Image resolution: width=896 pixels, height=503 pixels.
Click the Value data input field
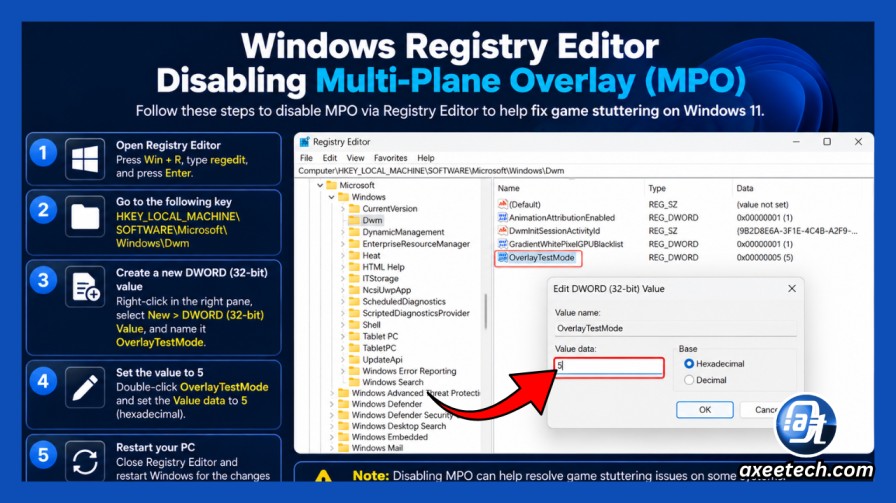[x=609, y=366]
